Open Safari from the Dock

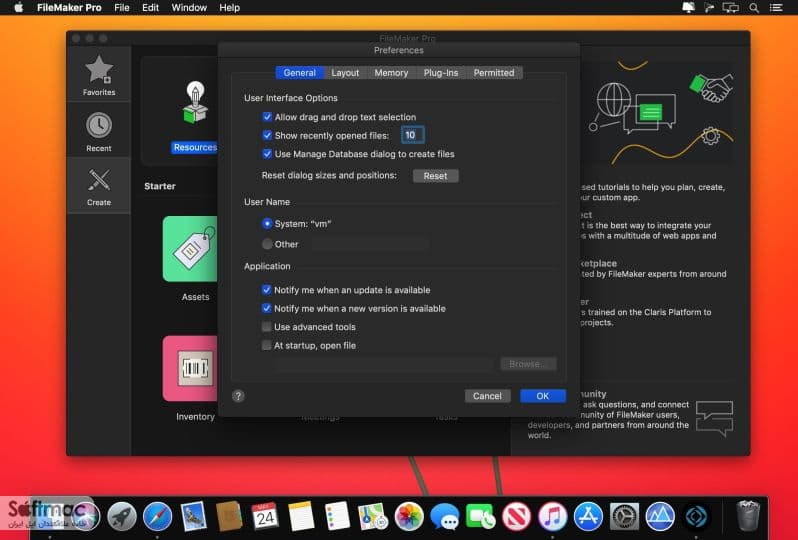tap(157, 516)
